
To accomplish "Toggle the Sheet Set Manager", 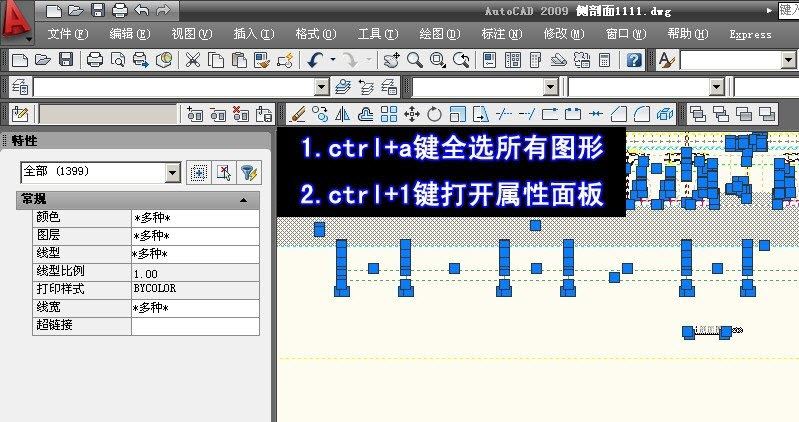I will pos(558,60).
